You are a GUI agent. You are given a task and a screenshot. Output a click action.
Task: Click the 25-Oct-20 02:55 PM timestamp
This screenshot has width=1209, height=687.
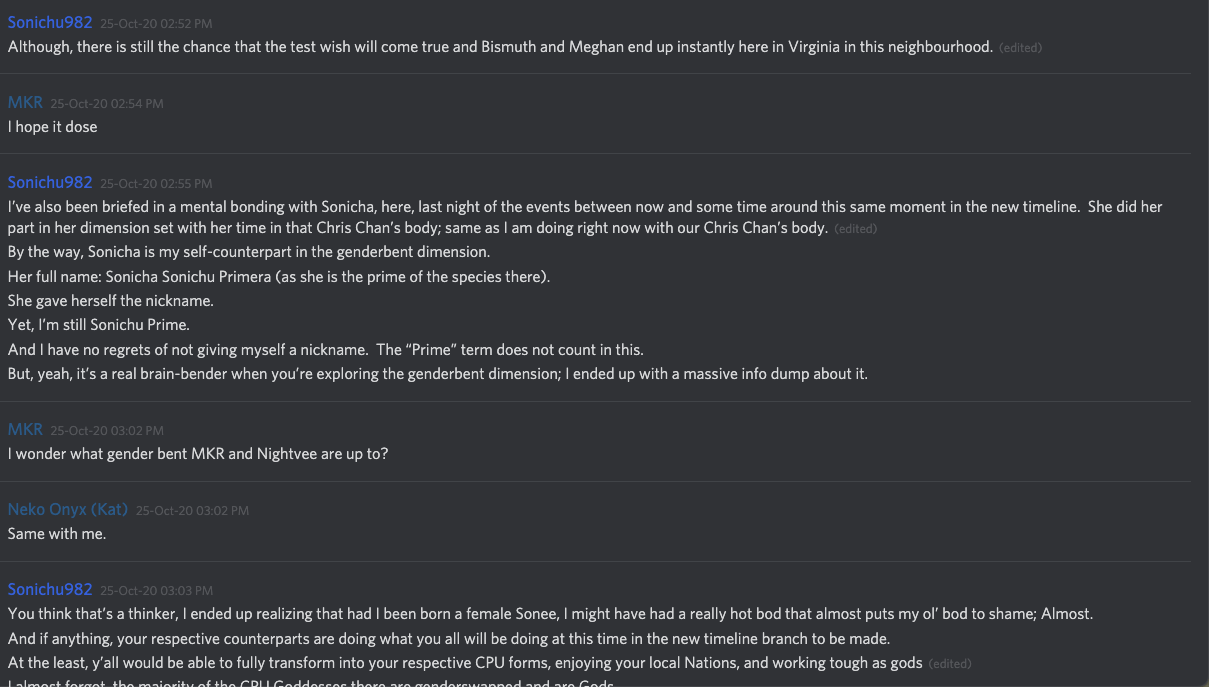click(156, 183)
